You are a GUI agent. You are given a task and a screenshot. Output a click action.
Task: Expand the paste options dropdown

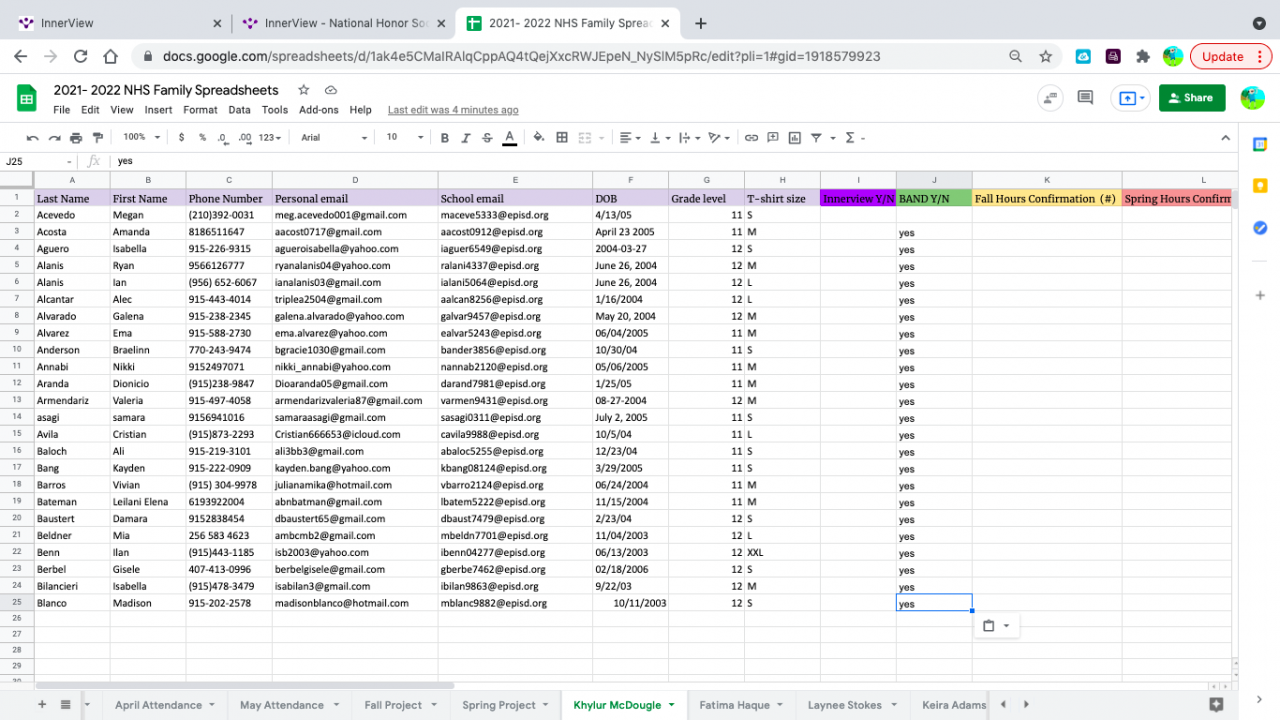(x=1006, y=626)
